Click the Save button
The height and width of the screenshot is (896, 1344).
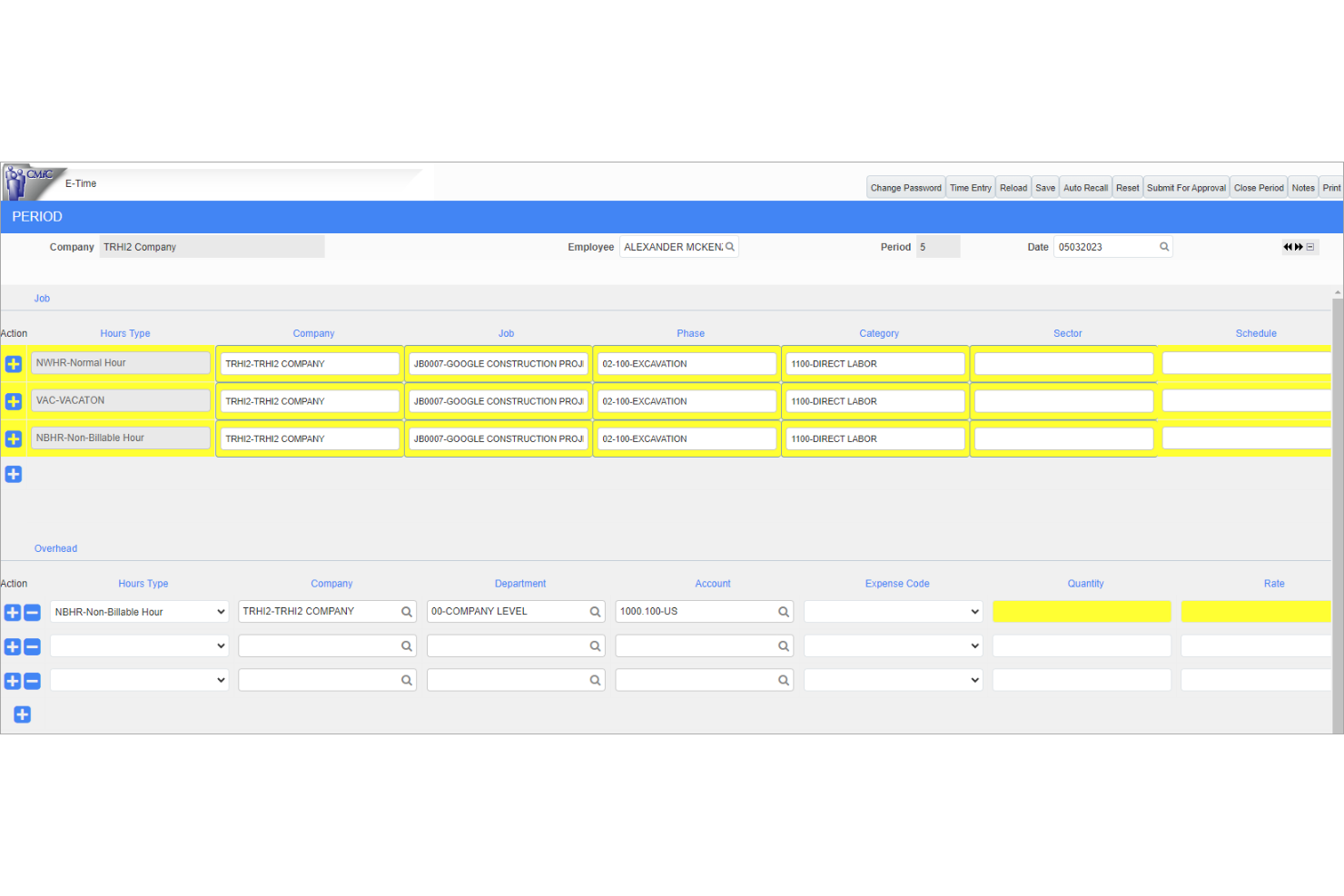click(1045, 188)
